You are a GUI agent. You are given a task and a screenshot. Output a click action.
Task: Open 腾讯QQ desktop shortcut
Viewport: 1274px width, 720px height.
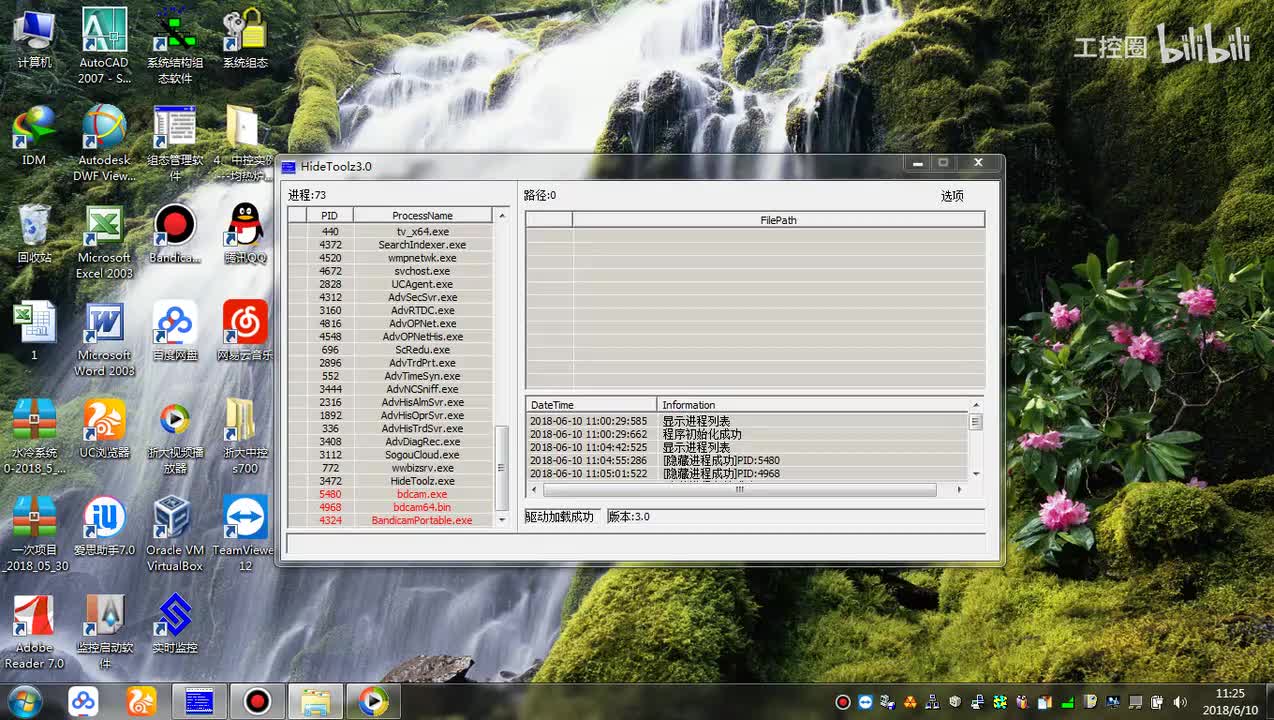[x=245, y=233]
